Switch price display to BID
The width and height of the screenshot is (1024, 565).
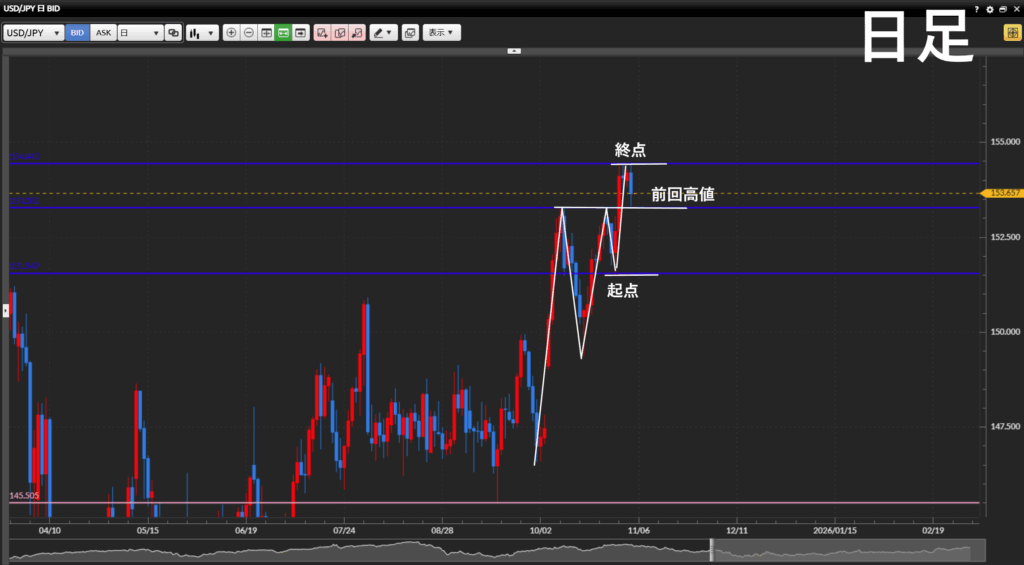point(78,33)
